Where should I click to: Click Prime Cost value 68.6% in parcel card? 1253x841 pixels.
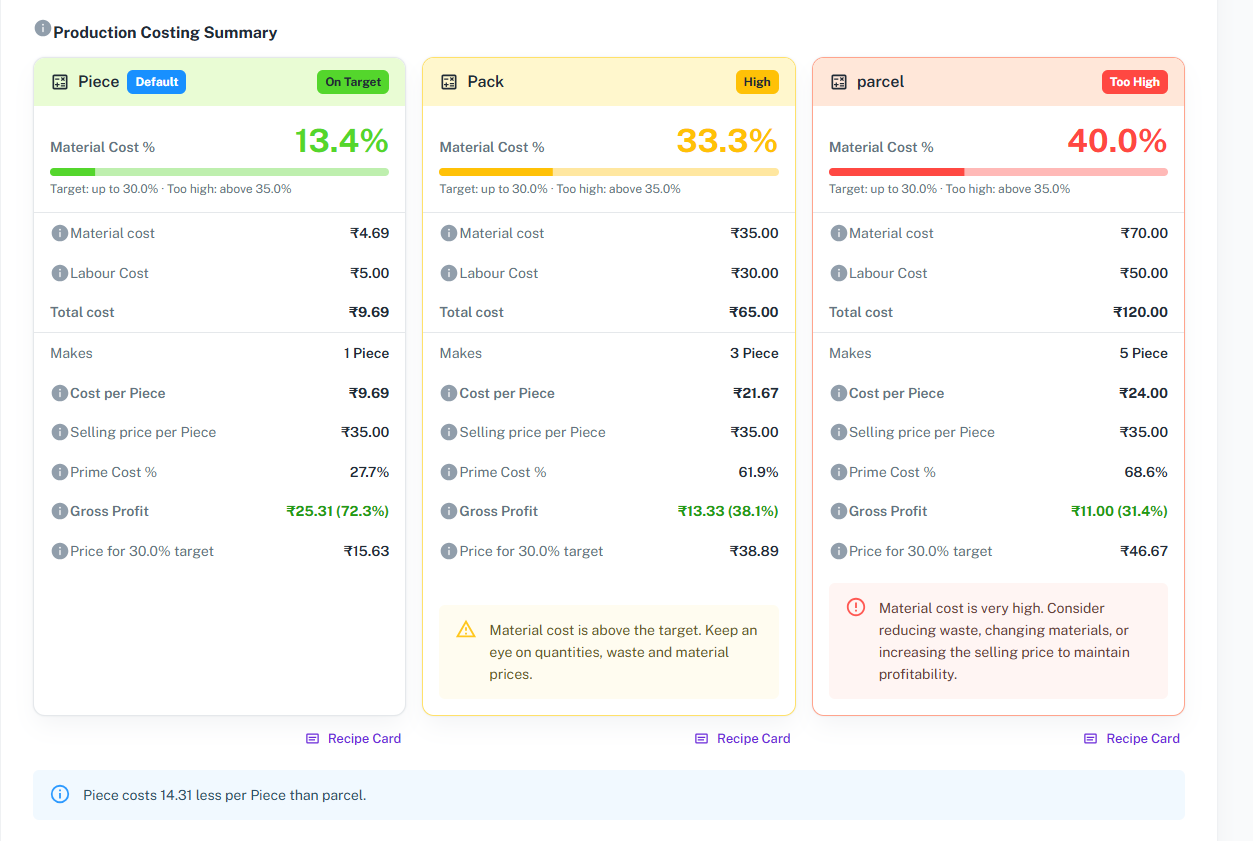click(x=1146, y=472)
